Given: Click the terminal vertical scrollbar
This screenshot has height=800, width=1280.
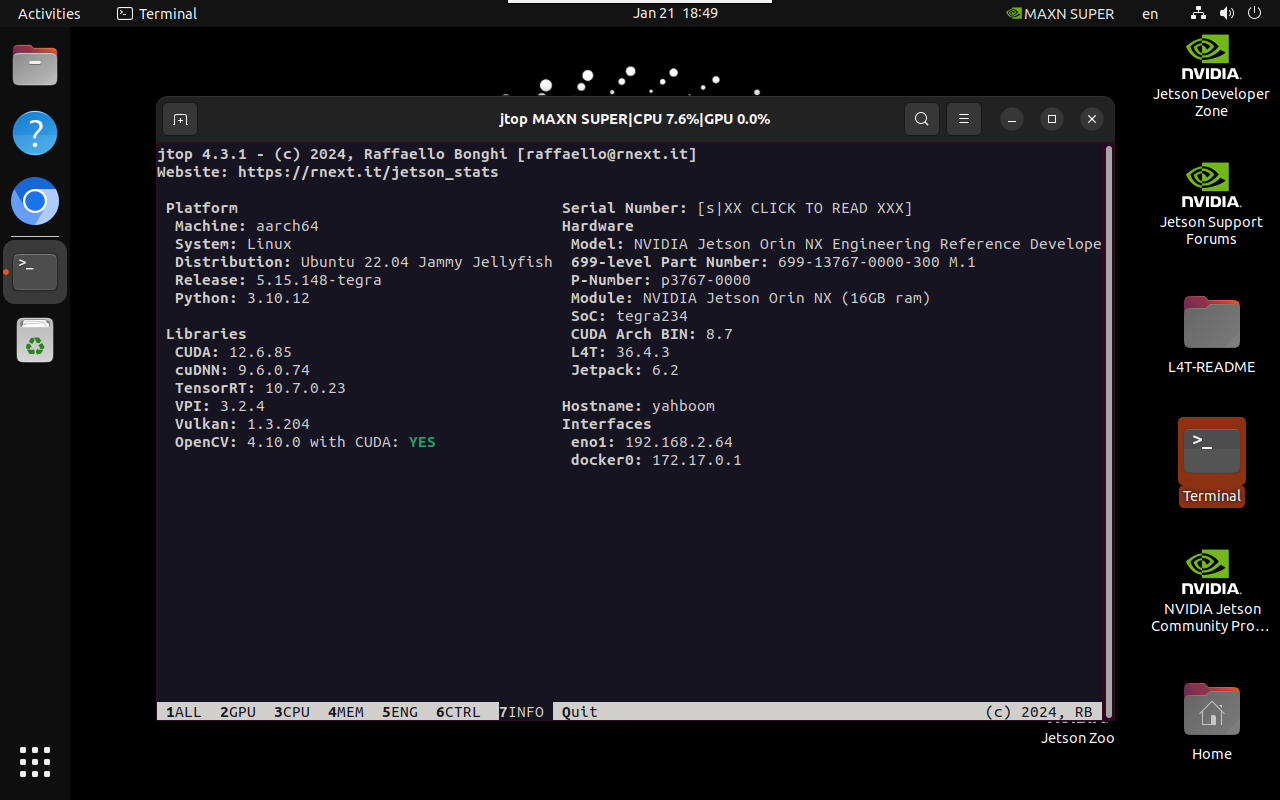Looking at the screenshot, I should [x=1108, y=430].
